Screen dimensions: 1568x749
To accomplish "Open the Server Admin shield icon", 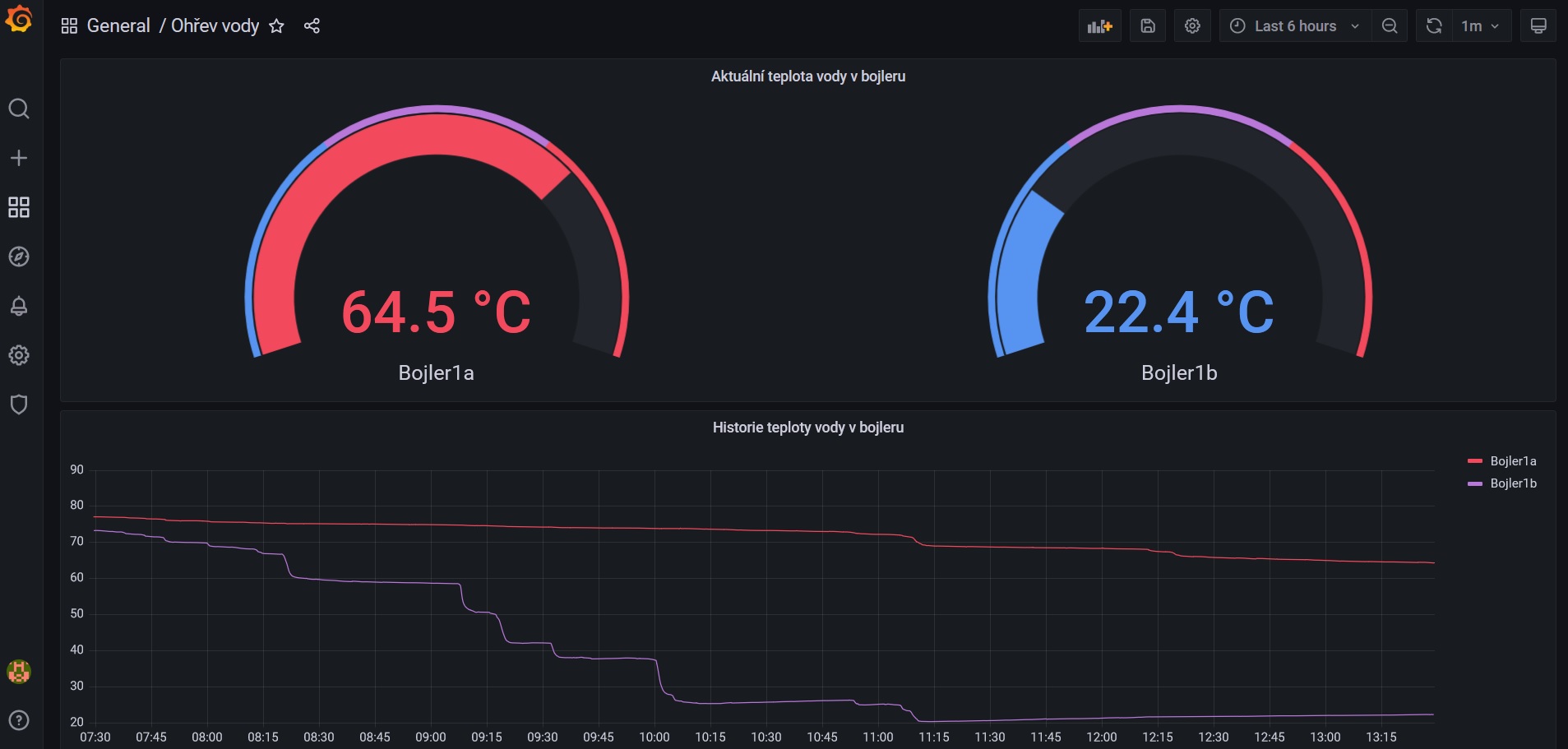I will click(x=19, y=405).
